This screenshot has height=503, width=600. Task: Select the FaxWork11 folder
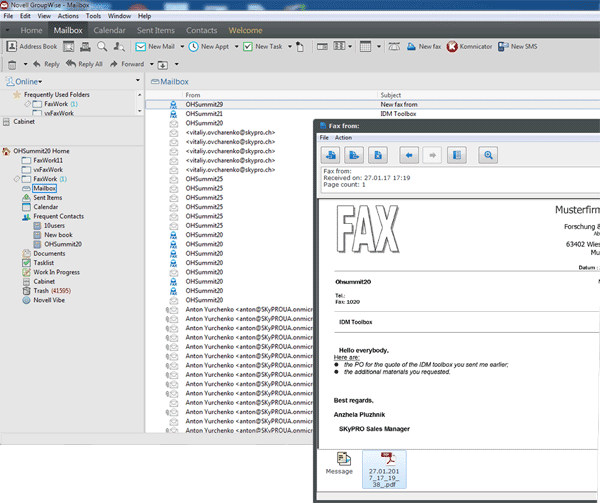pos(48,160)
